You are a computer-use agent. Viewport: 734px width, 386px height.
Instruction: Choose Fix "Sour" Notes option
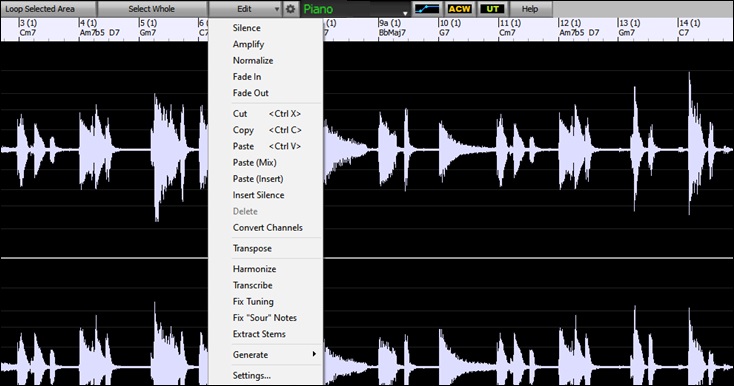[265, 318]
